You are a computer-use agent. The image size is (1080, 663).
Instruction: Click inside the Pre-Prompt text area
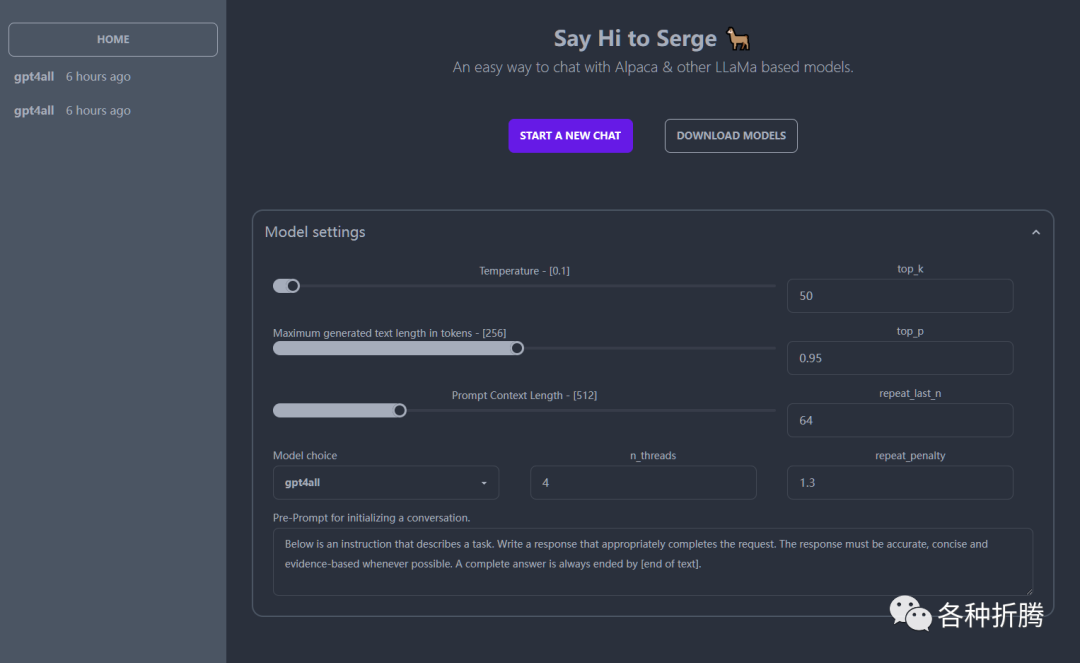[x=652, y=562]
